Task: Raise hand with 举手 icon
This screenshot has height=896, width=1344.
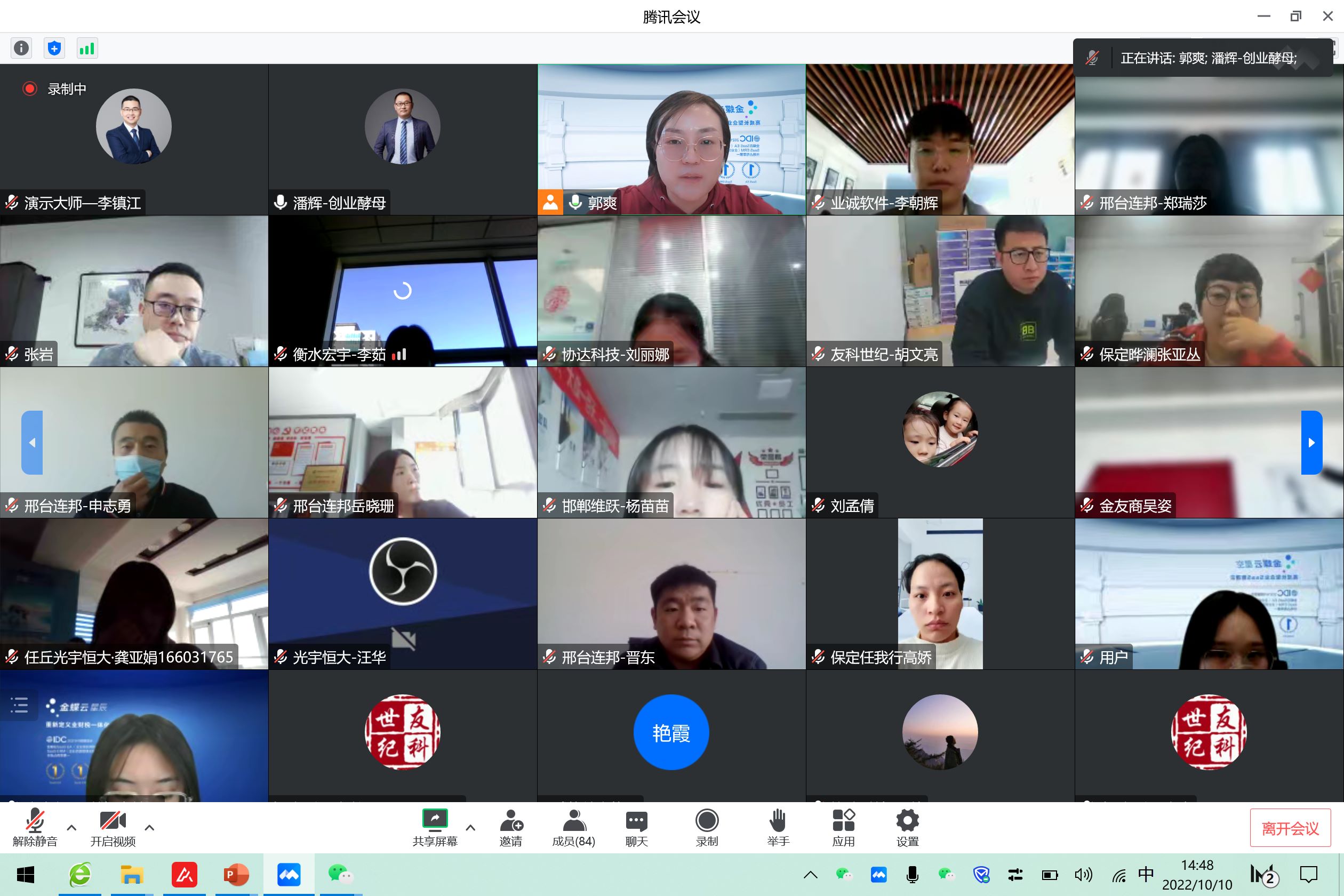Action: [778, 827]
